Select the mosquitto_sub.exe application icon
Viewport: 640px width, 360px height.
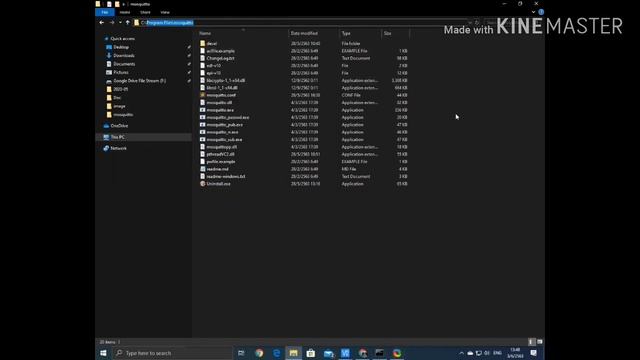coord(203,139)
